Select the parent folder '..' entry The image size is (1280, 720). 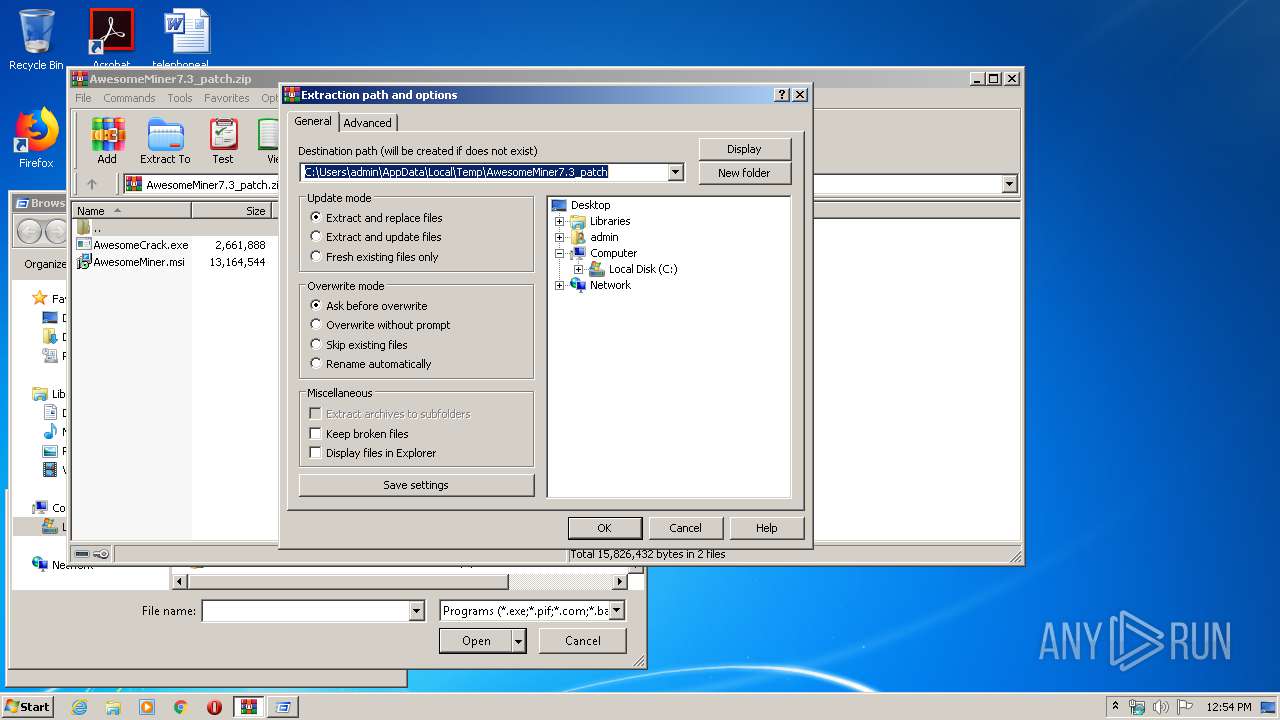tap(90, 227)
